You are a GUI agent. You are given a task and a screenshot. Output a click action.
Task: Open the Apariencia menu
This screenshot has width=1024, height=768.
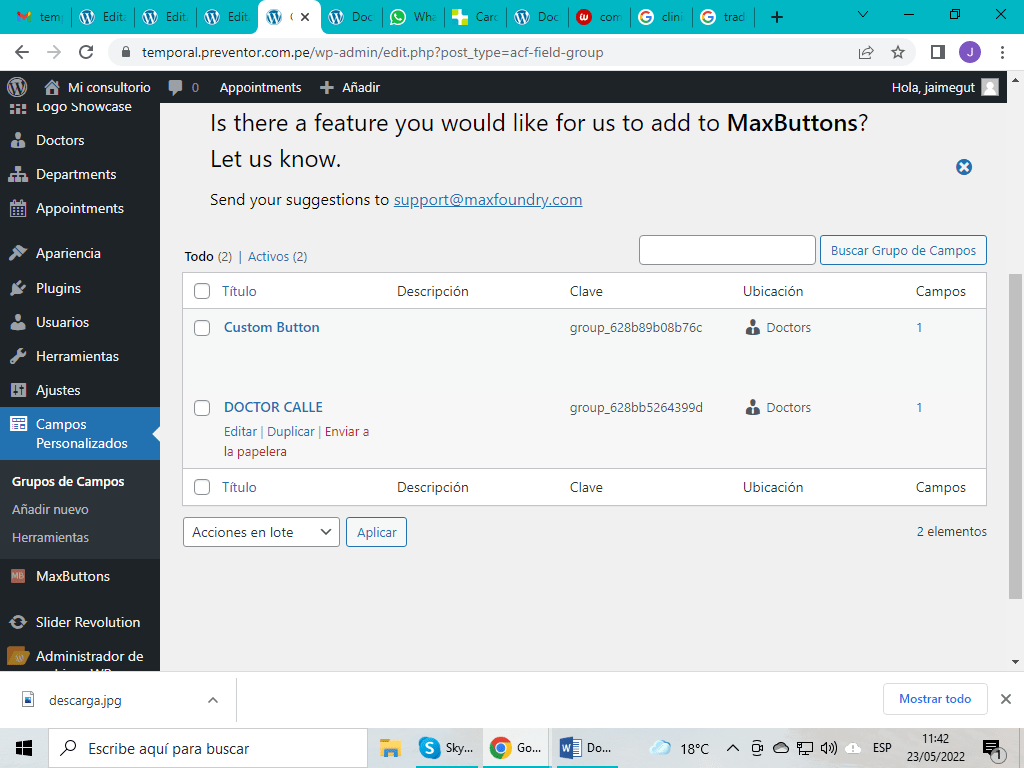click(x=68, y=253)
